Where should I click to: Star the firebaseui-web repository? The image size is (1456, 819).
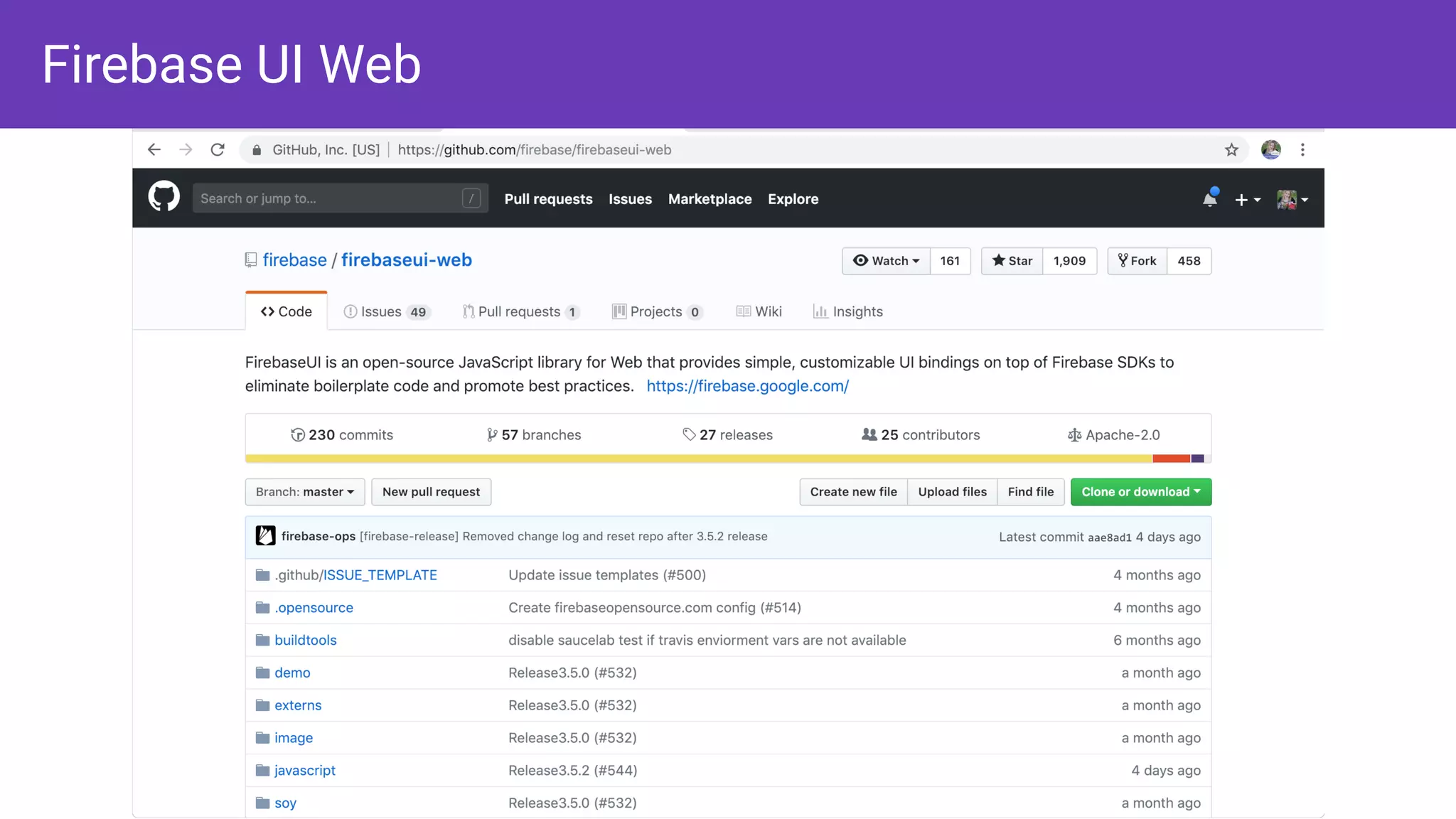pyautogui.click(x=1012, y=261)
